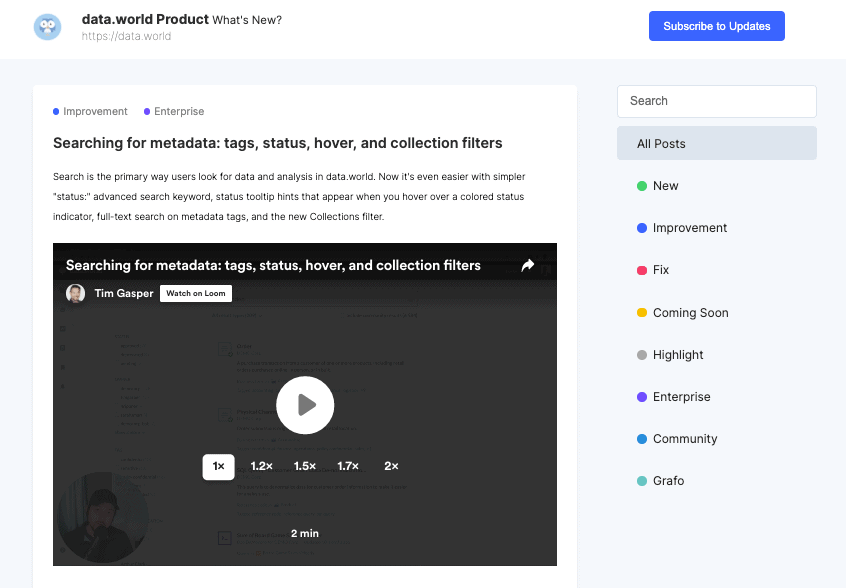Click the video title text overlay

click(x=273, y=265)
